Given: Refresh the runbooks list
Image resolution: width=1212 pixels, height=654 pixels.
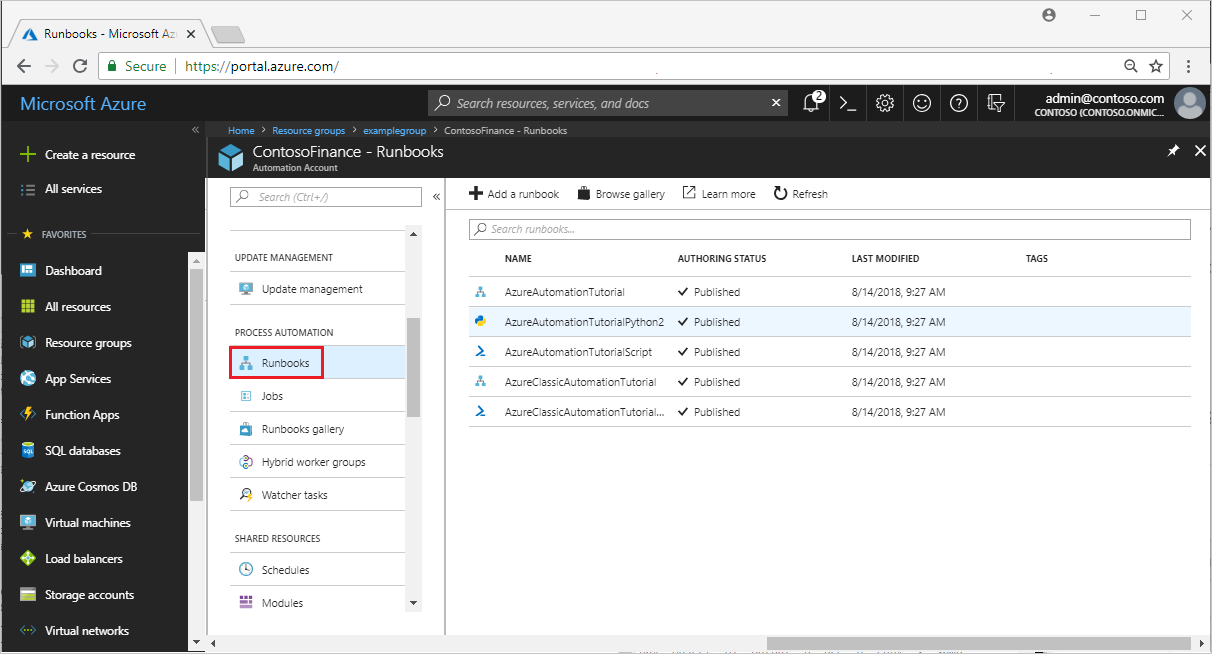Looking at the screenshot, I should (x=801, y=194).
